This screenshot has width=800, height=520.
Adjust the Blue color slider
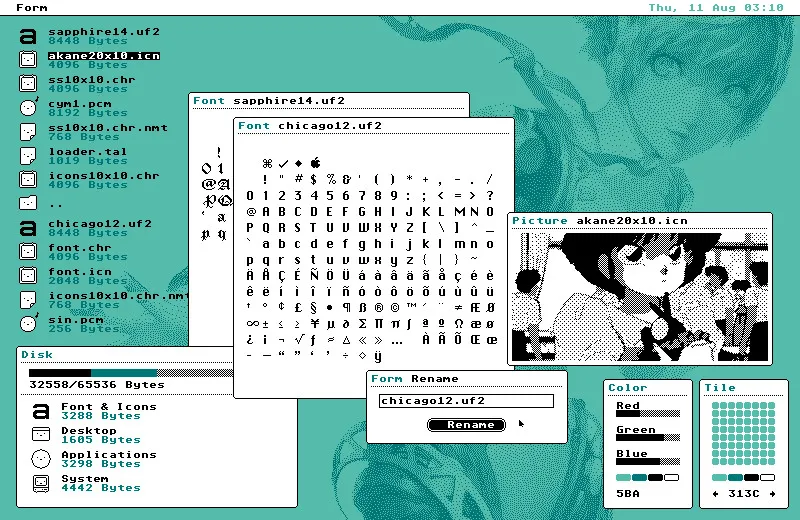click(x=648, y=461)
